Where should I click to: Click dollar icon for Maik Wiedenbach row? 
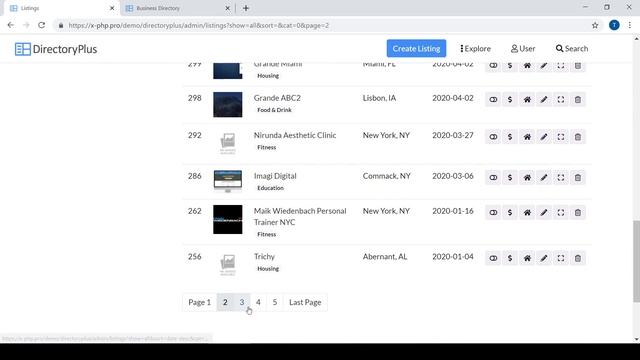(510, 213)
